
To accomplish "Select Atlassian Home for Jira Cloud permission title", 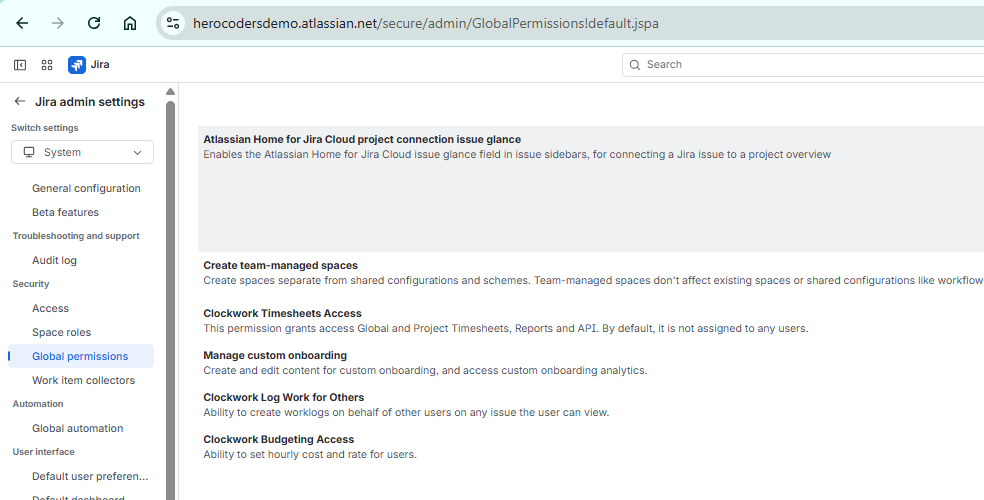I will pos(362,139).
